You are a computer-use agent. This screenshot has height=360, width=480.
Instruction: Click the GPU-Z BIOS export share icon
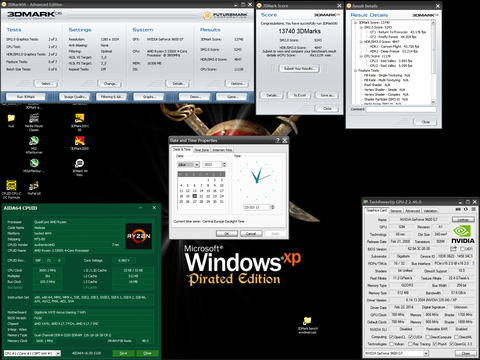[x=454, y=249]
